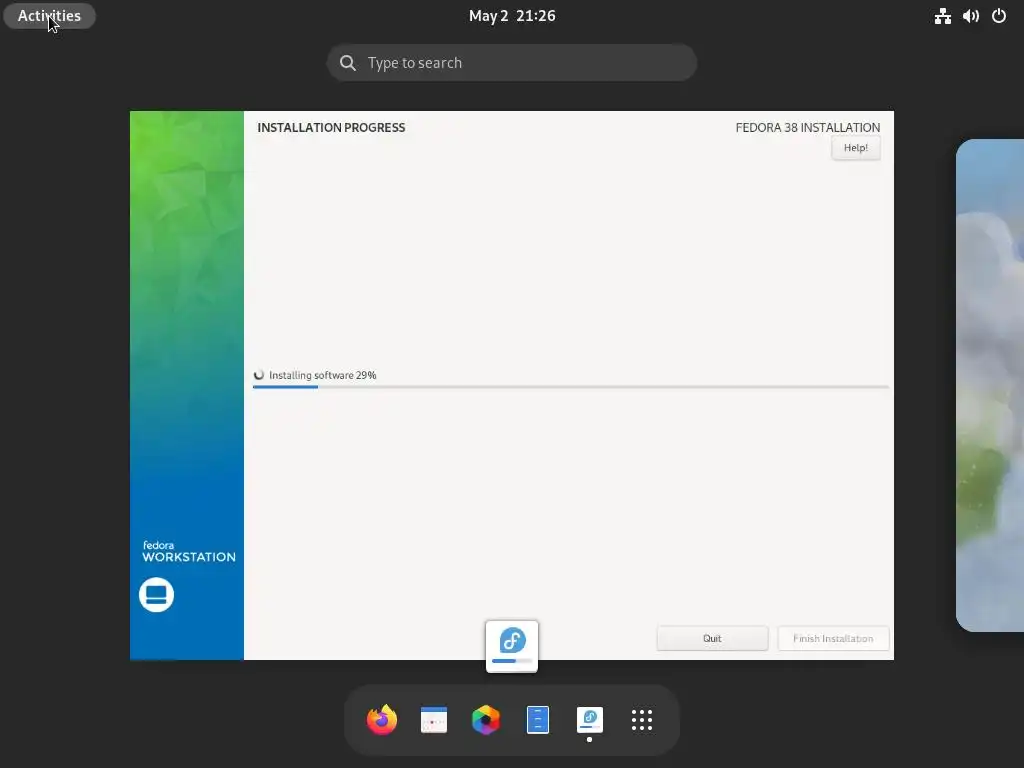This screenshot has height=768, width=1024.
Task: Open Firefox from the dock
Action: point(382,720)
